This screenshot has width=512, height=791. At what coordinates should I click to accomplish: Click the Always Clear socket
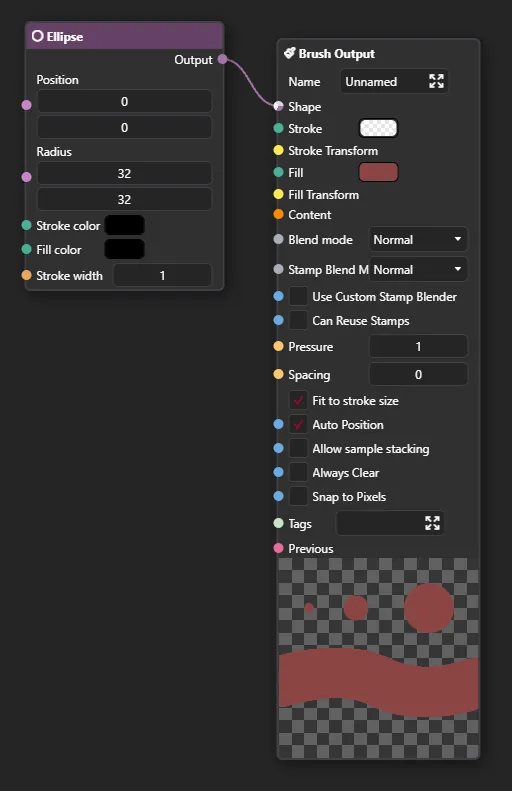point(278,472)
